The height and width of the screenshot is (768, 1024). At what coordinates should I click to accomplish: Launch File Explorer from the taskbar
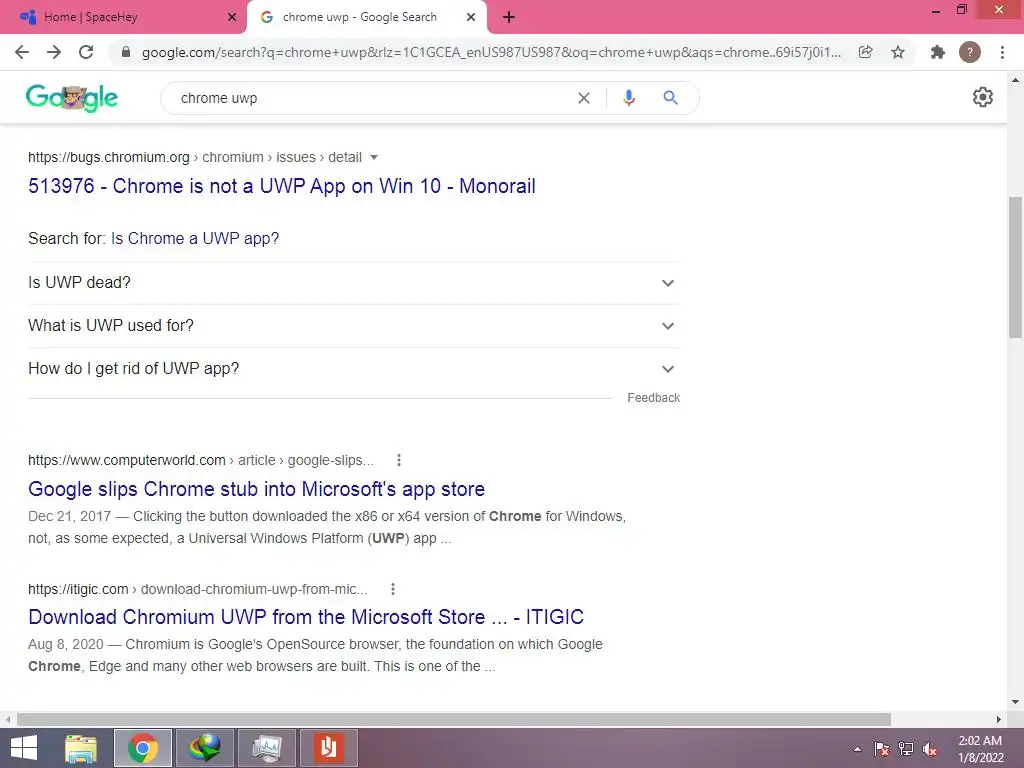coord(81,748)
